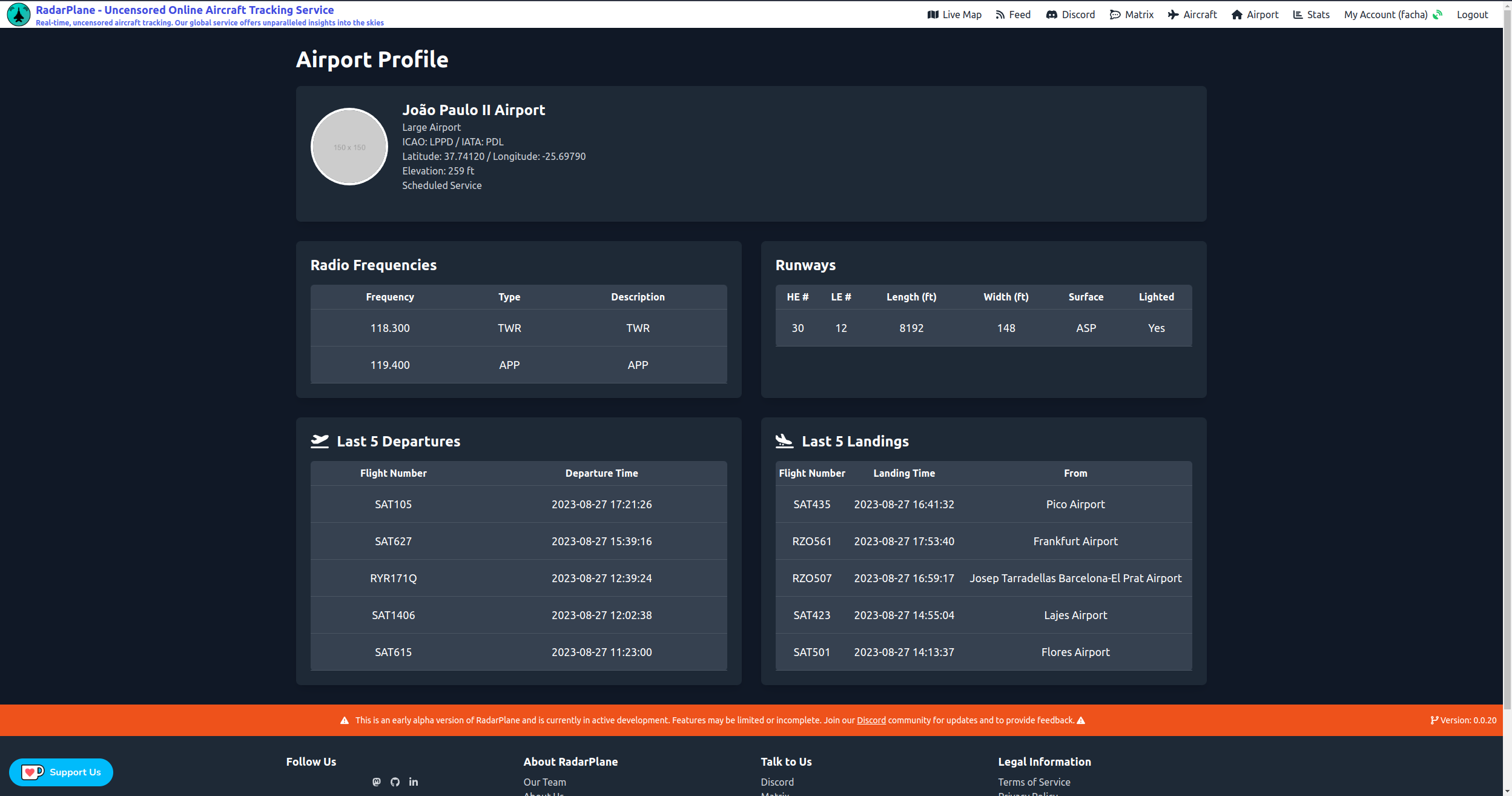Click the Departure Time column header
Screen dimensions: 1512x796
[602, 473]
